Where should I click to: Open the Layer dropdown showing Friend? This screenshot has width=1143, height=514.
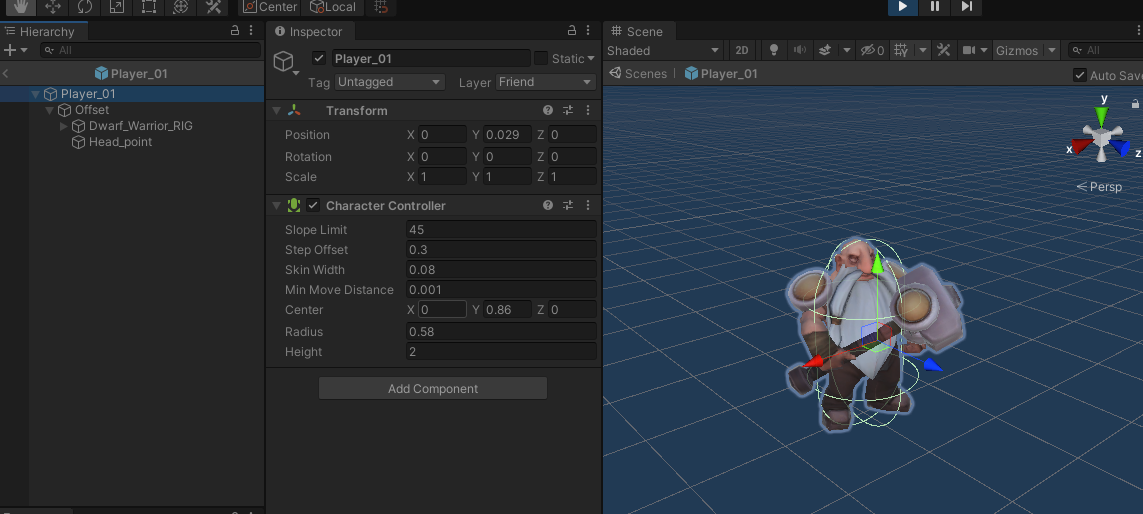tap(546, 82)
